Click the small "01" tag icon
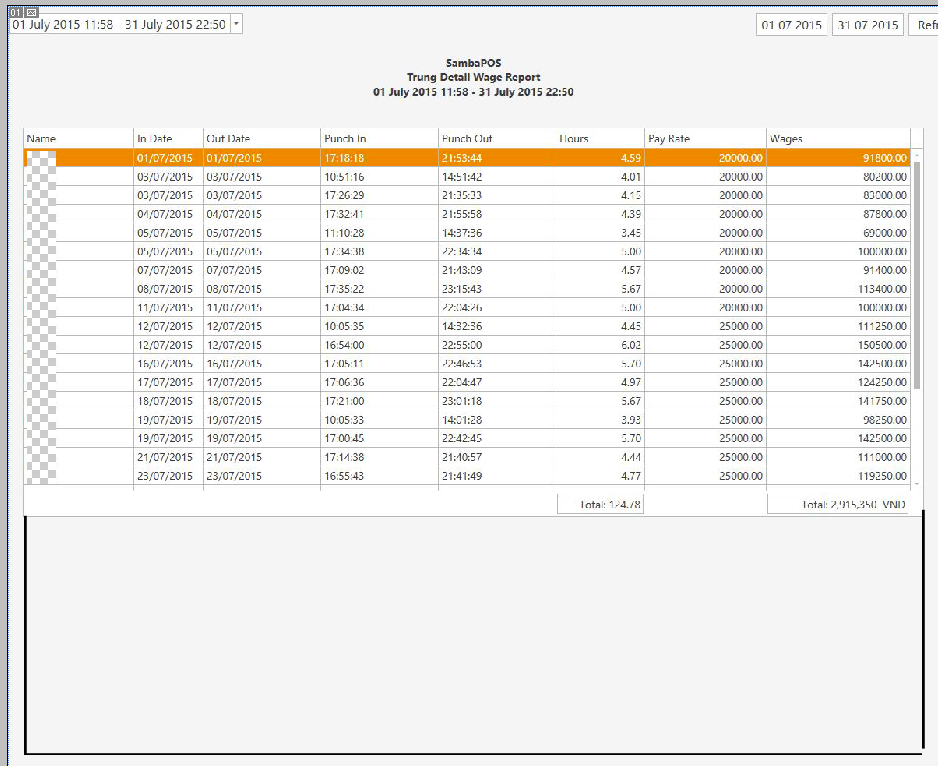The height and width of the screenshot is (766, 938). (15, 11)
